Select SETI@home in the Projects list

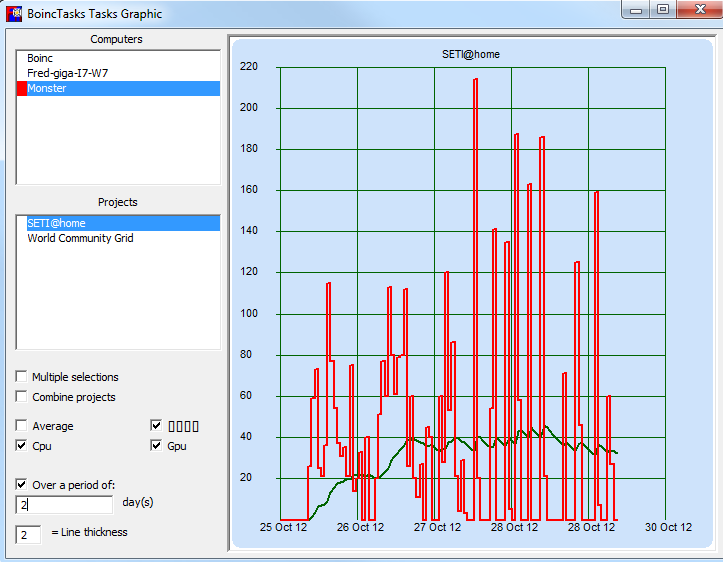123,223
